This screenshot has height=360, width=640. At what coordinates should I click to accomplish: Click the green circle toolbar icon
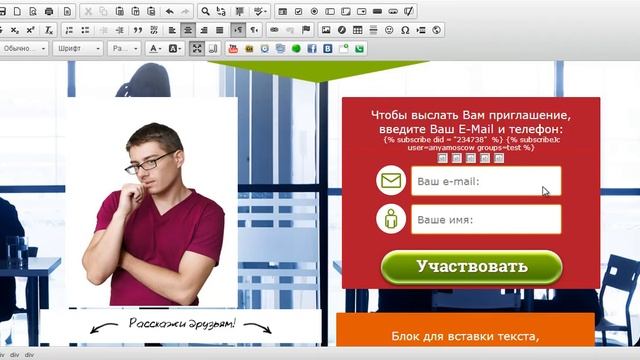coord(296,49)
